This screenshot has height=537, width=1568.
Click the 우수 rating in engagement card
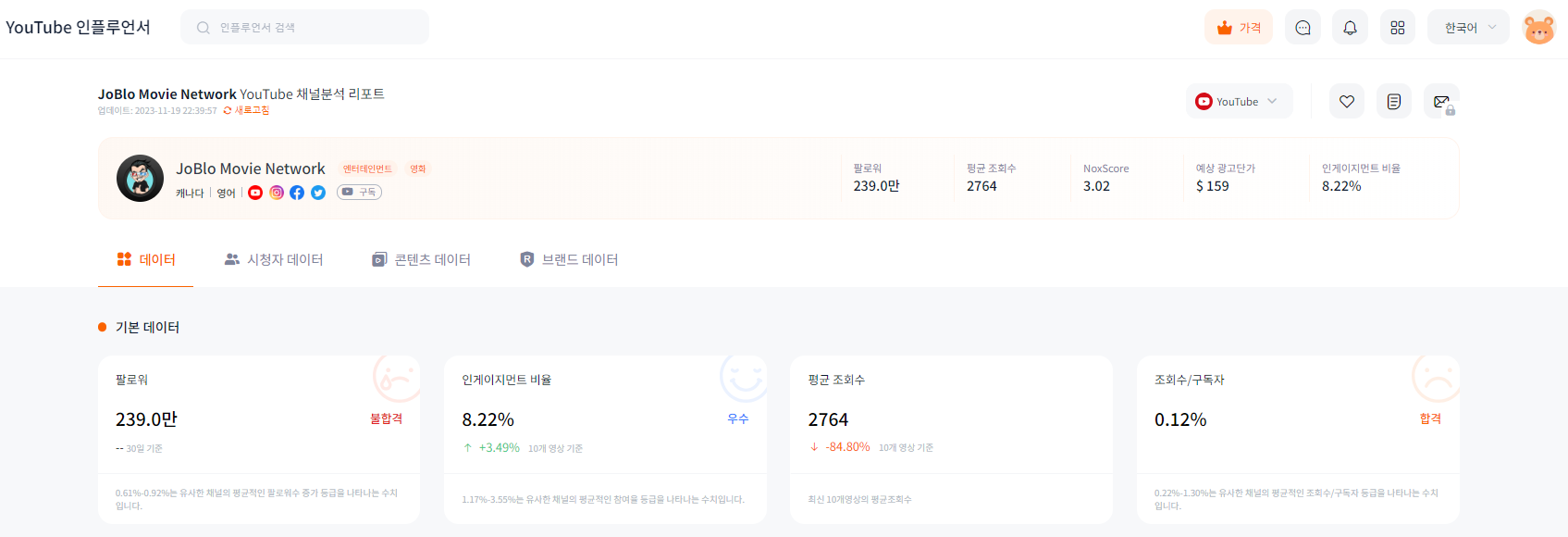[x=737, y=418]
